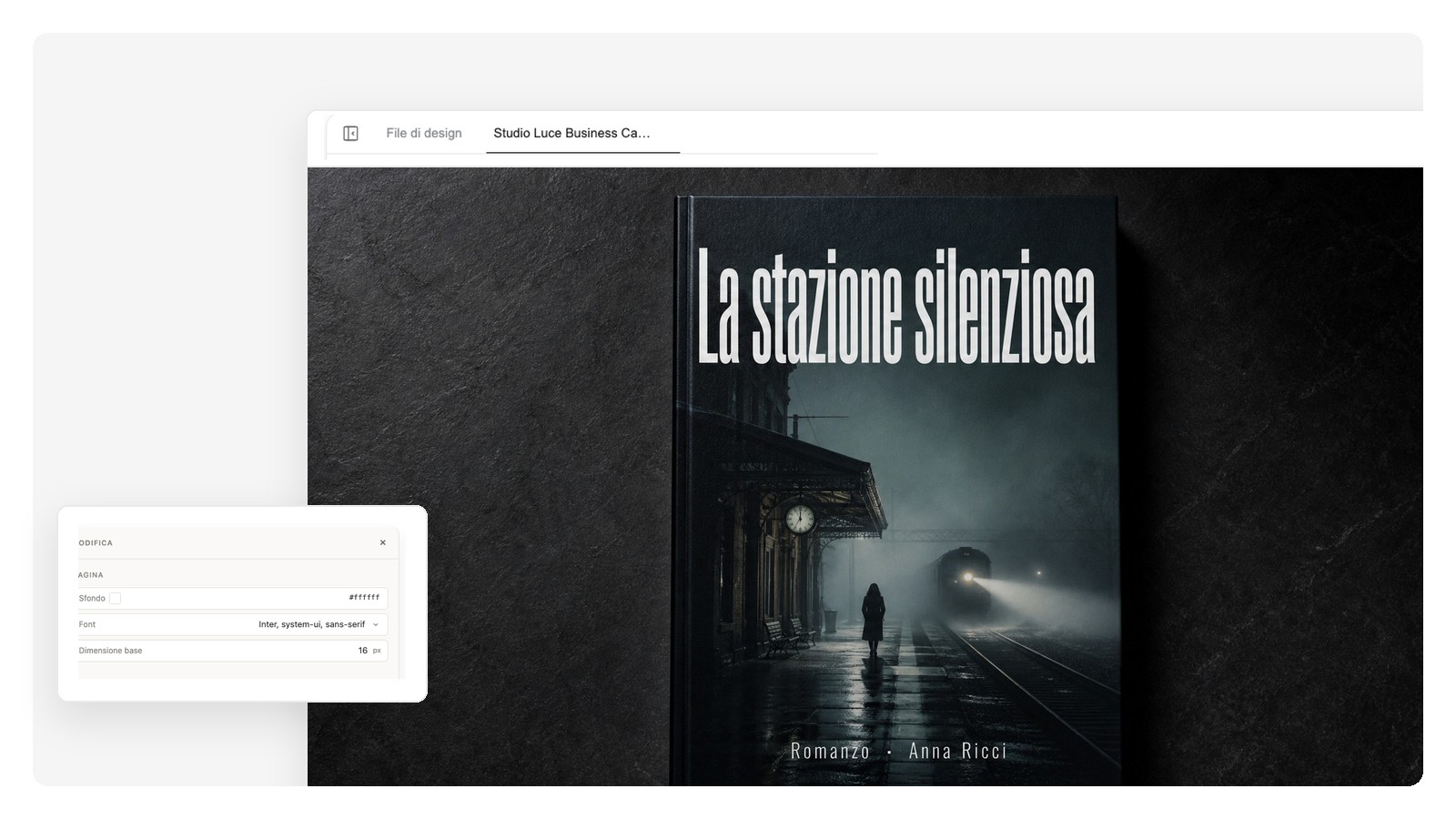Edit the #ffffff background hex value
The width and height of the screenshot is (1456, 819).
[364, 598]
